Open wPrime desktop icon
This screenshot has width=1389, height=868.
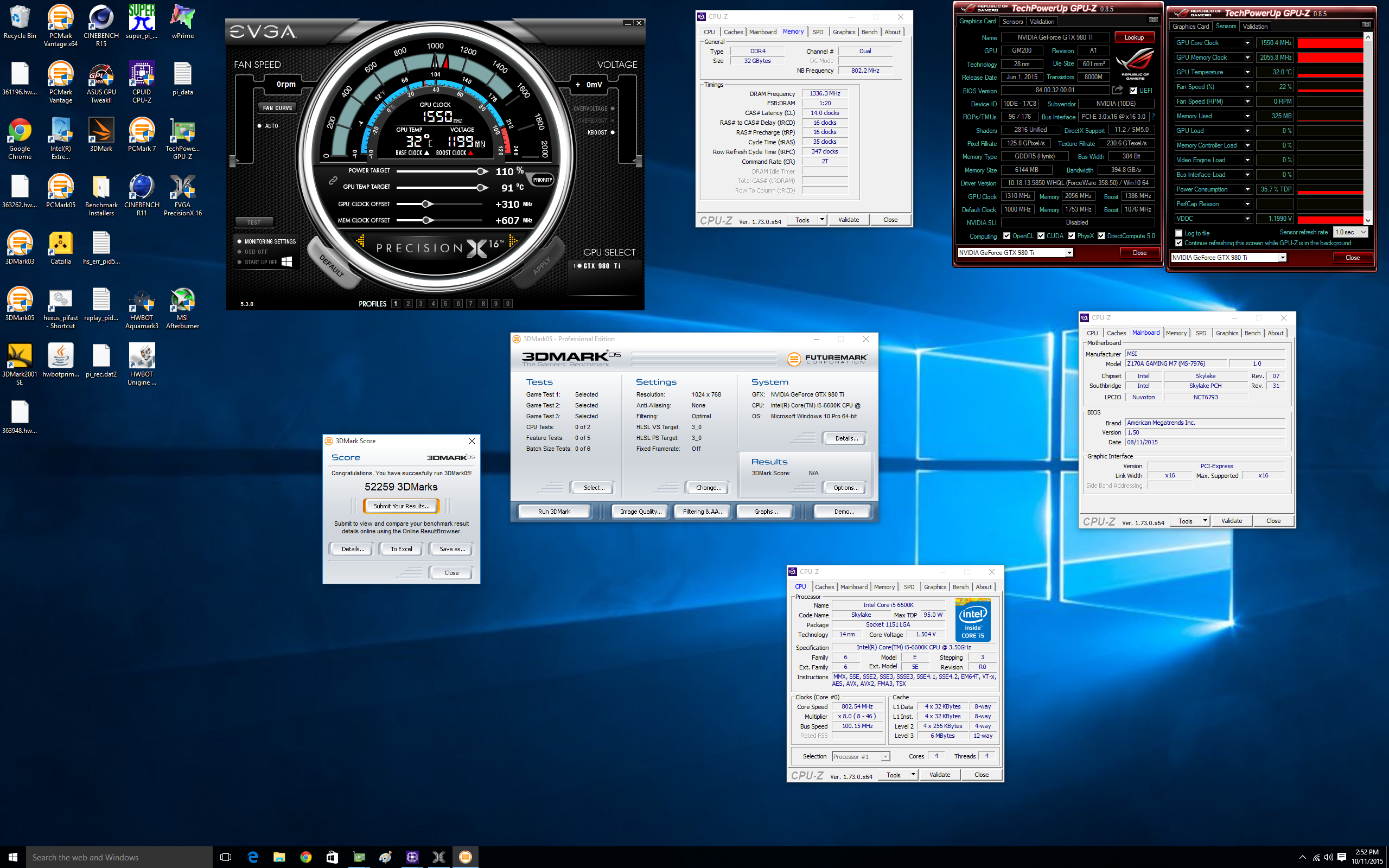[x=182, y=22]
